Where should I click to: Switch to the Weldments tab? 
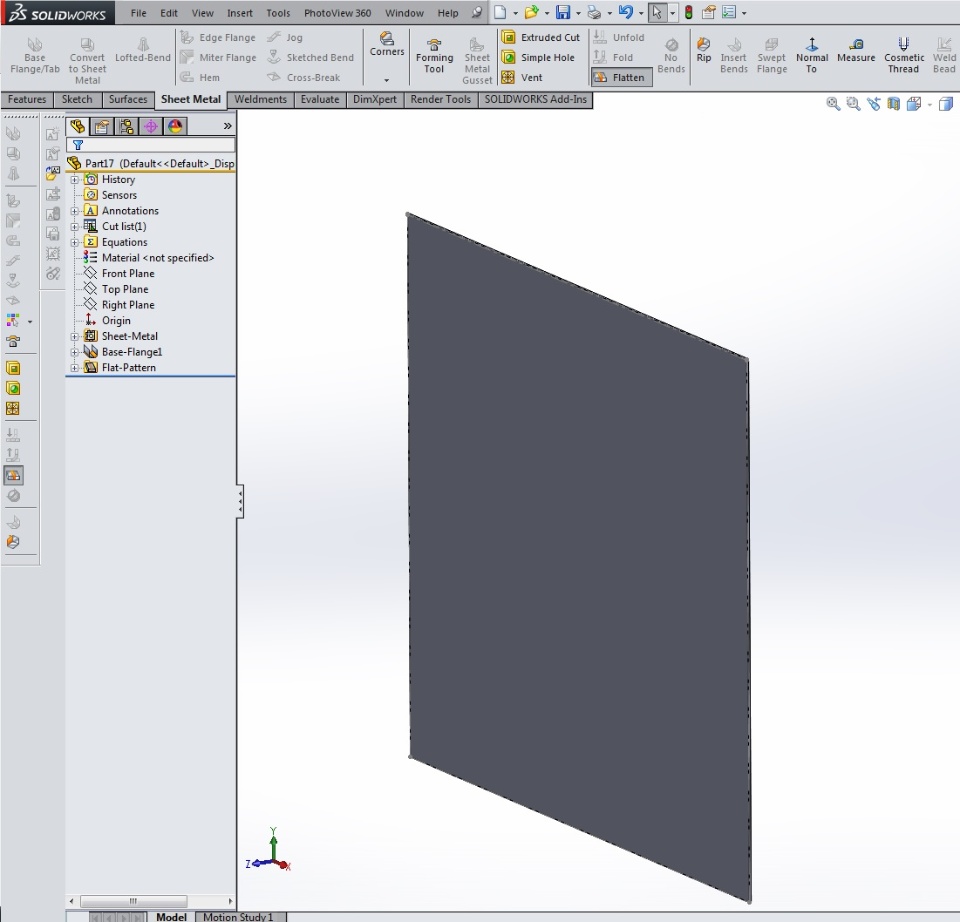pos(260,100)
